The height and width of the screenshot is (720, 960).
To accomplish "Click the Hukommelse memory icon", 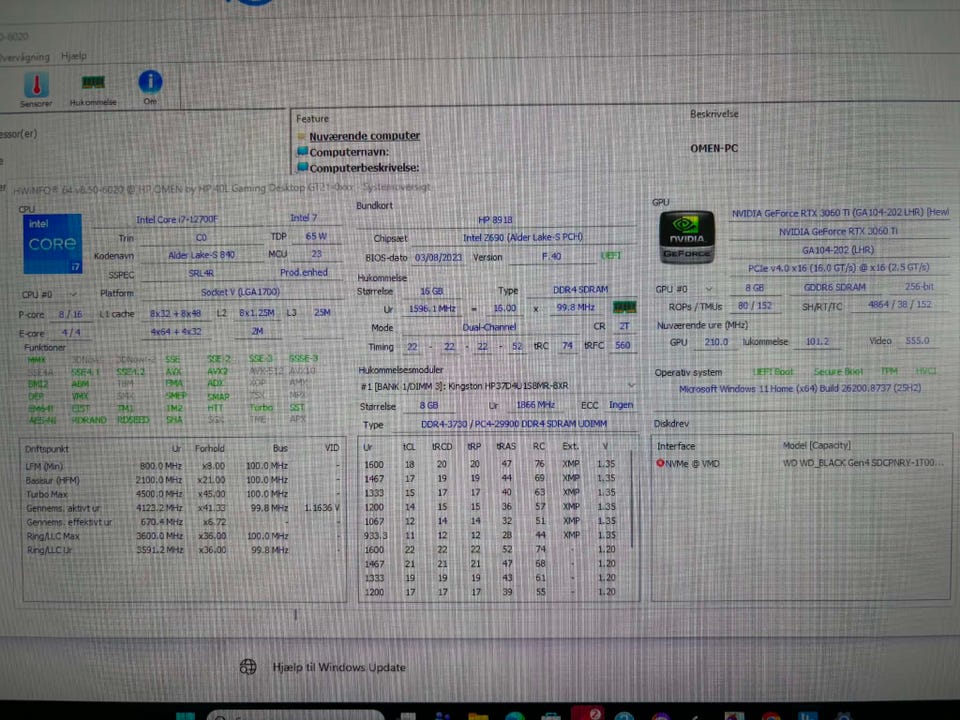I will [93, 82].
